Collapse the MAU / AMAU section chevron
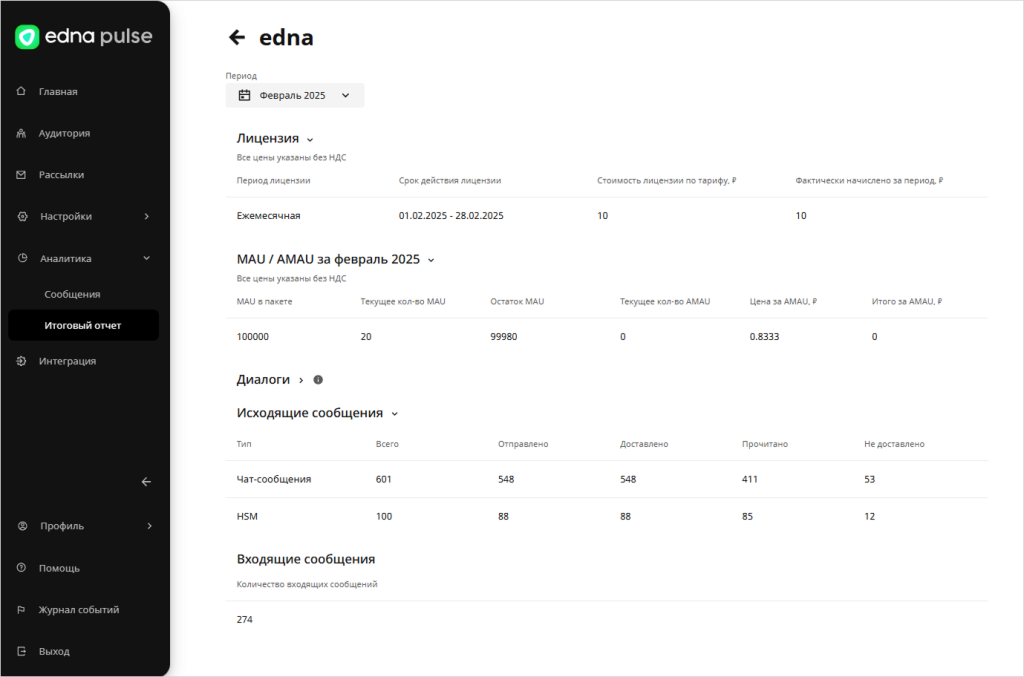The width and height of the screenshot is (1024, 677). [x=431, y=260]
